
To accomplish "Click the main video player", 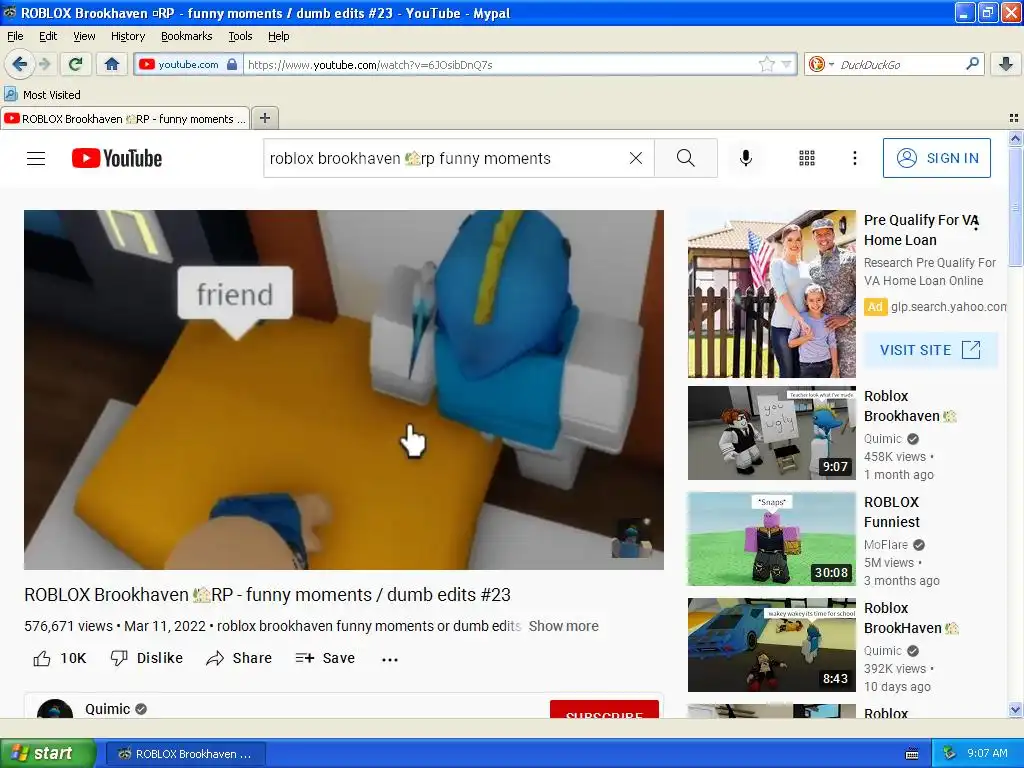I will click(x=344, y=390).
